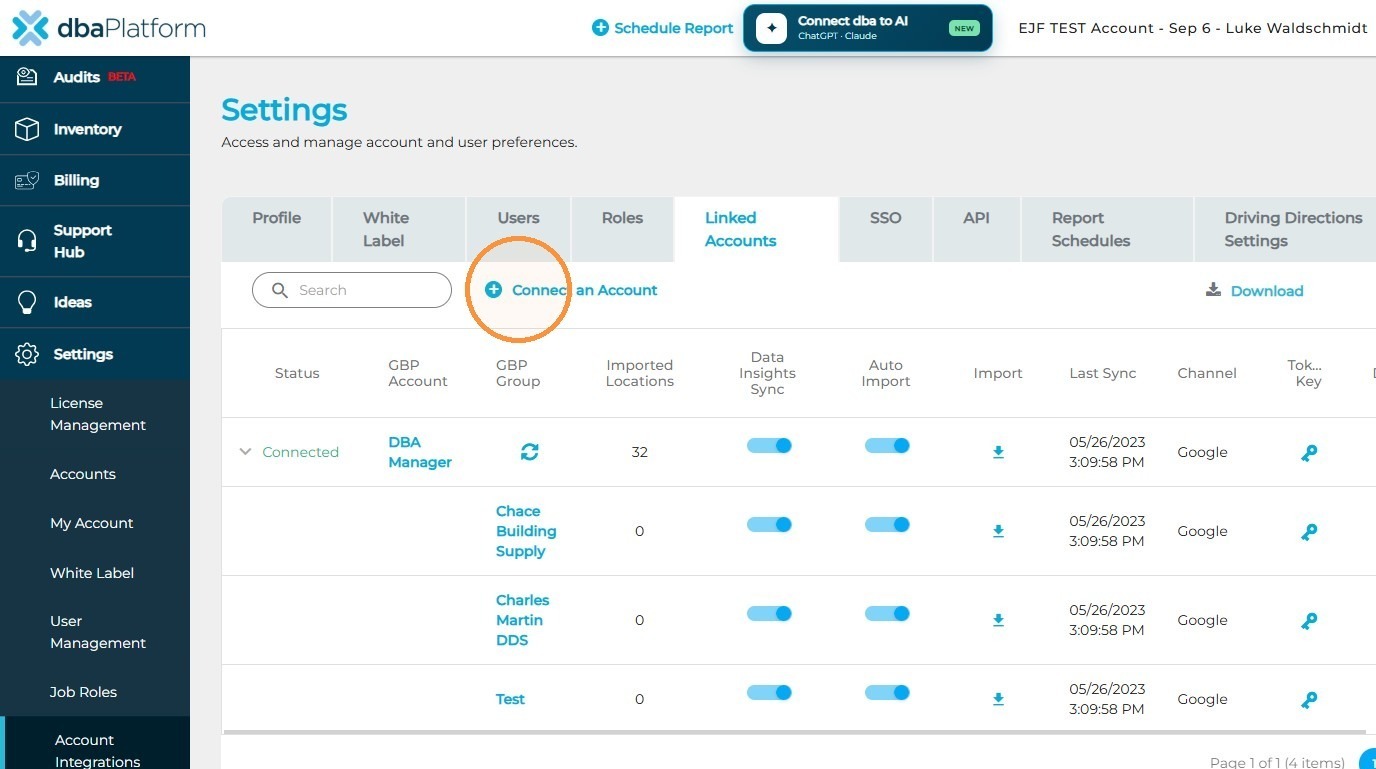Image resolution: width=1376 pixels, height=769 pixels.
Task: Switch to the Users tab
Action: [x=518, y=229]
